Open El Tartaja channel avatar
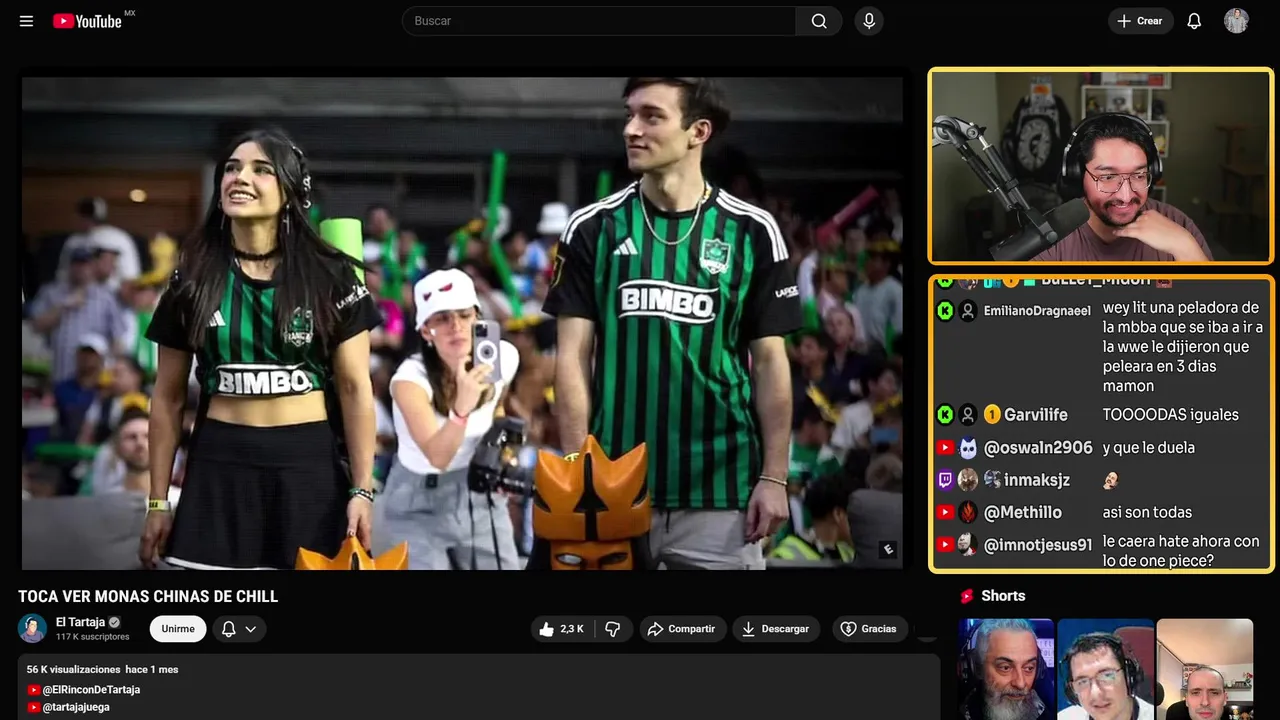Viewport: 1280px width, 720px height. pyautogui.click(x=32, y=628)
